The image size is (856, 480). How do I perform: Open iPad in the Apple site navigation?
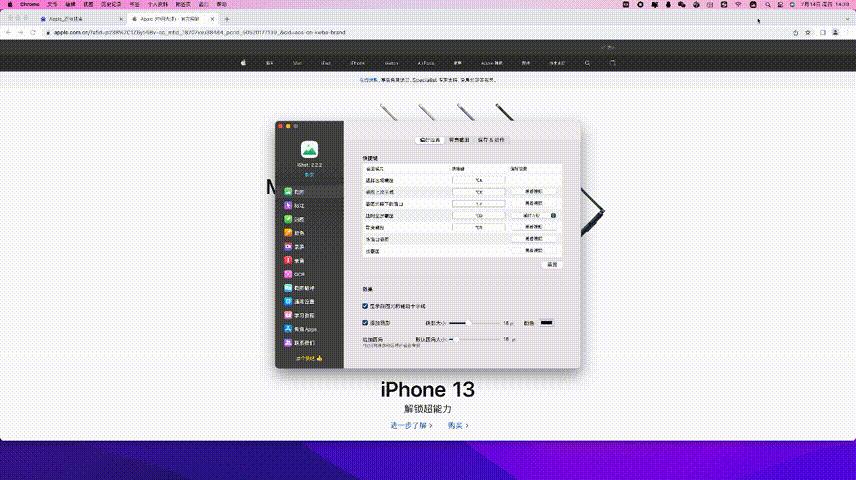[326, 63]
